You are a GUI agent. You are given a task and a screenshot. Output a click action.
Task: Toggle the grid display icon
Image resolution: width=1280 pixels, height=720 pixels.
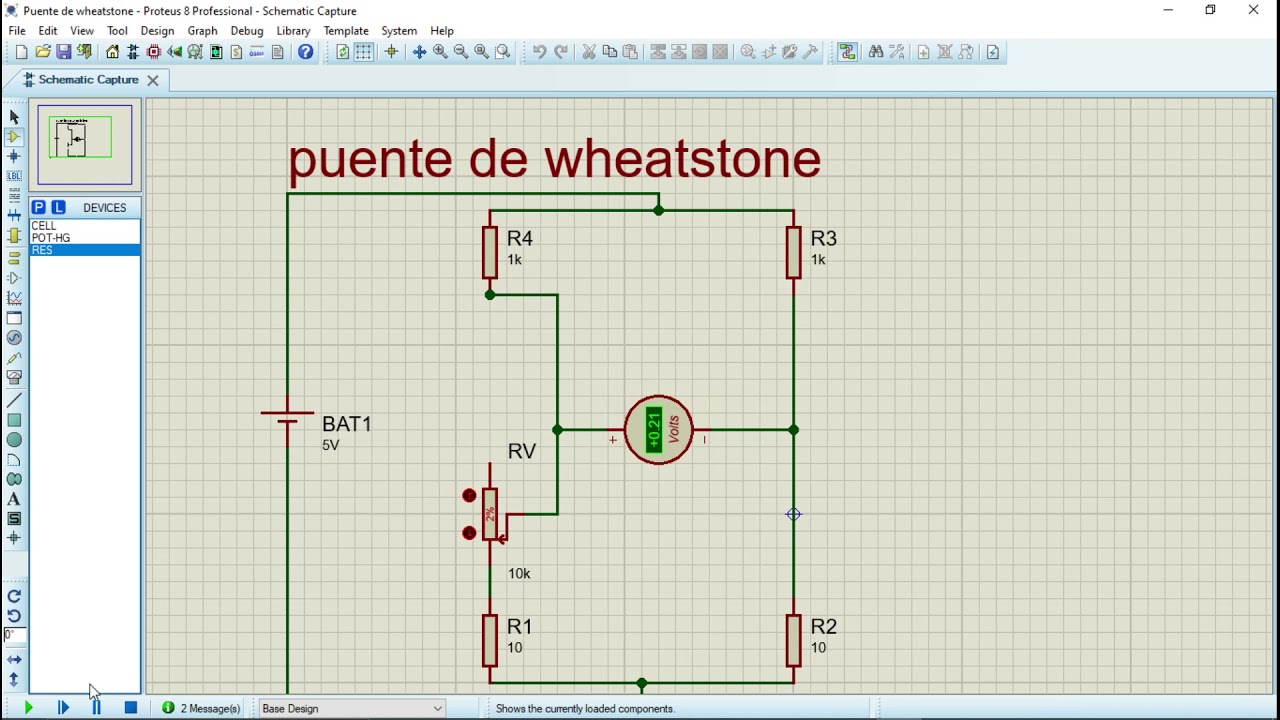(364, 52)
